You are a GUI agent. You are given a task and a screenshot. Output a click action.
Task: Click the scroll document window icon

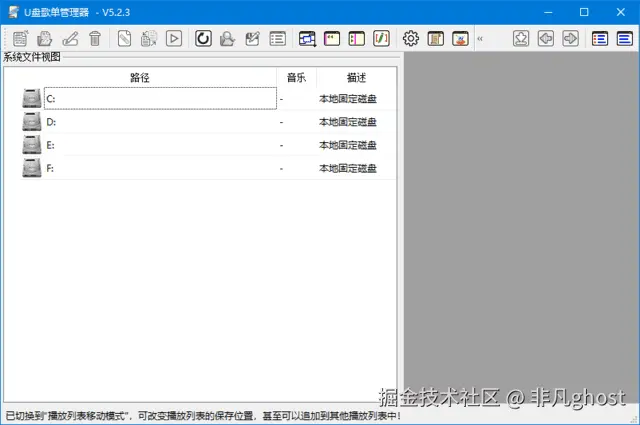click(436, 39)
